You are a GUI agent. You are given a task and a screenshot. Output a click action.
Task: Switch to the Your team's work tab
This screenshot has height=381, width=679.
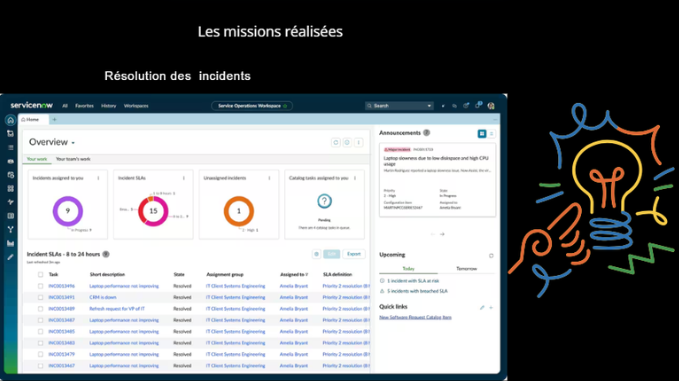(x=73, y=159)
